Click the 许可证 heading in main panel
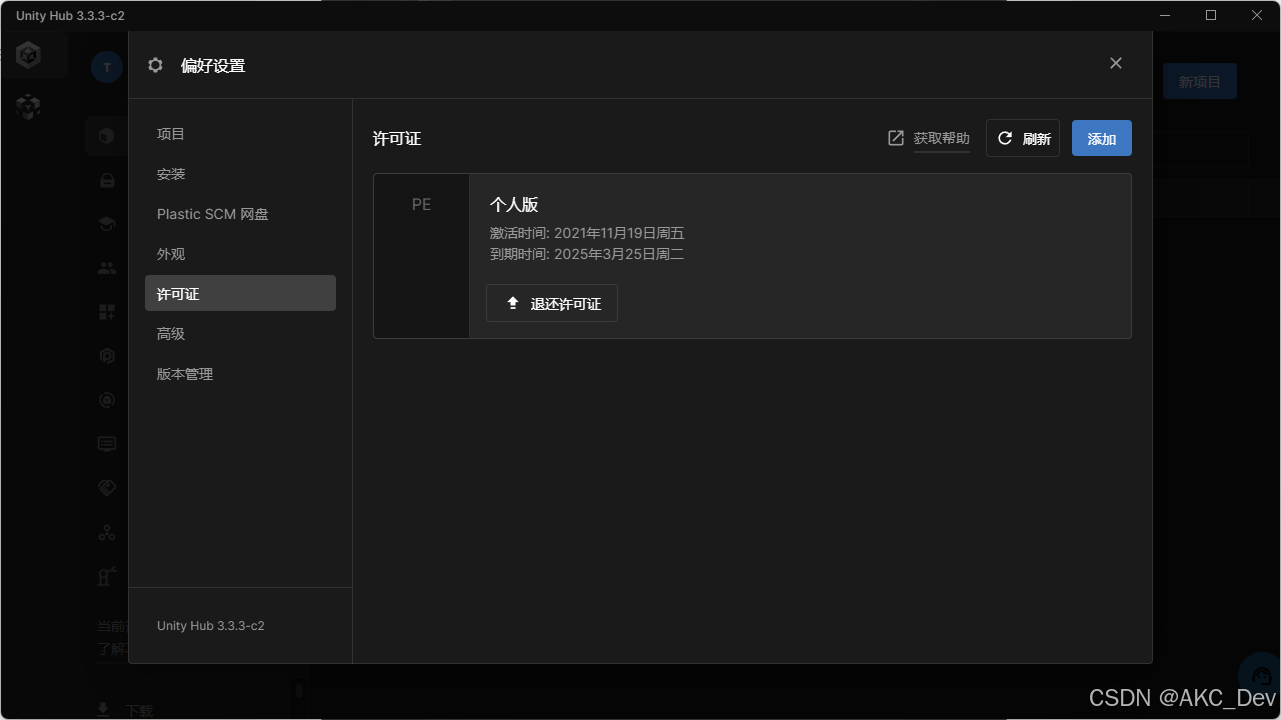The width and height of the screenshot is (1281, 720). [x=397, y=139]
